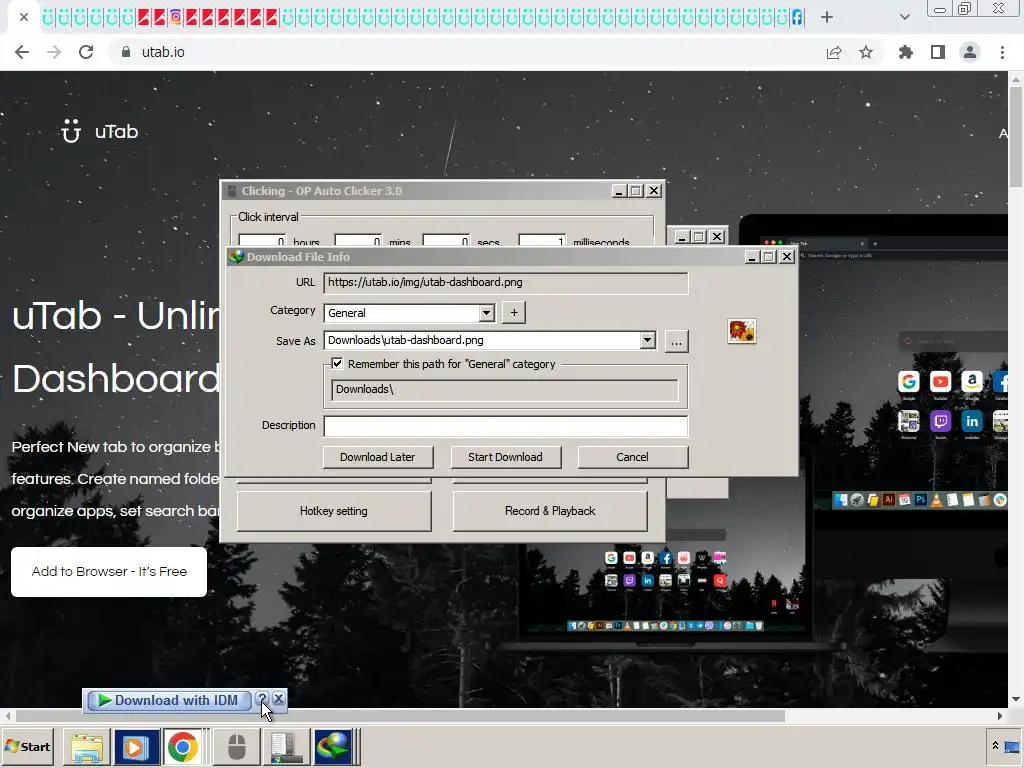Click the forward navigation arrow

click(54, 52)
